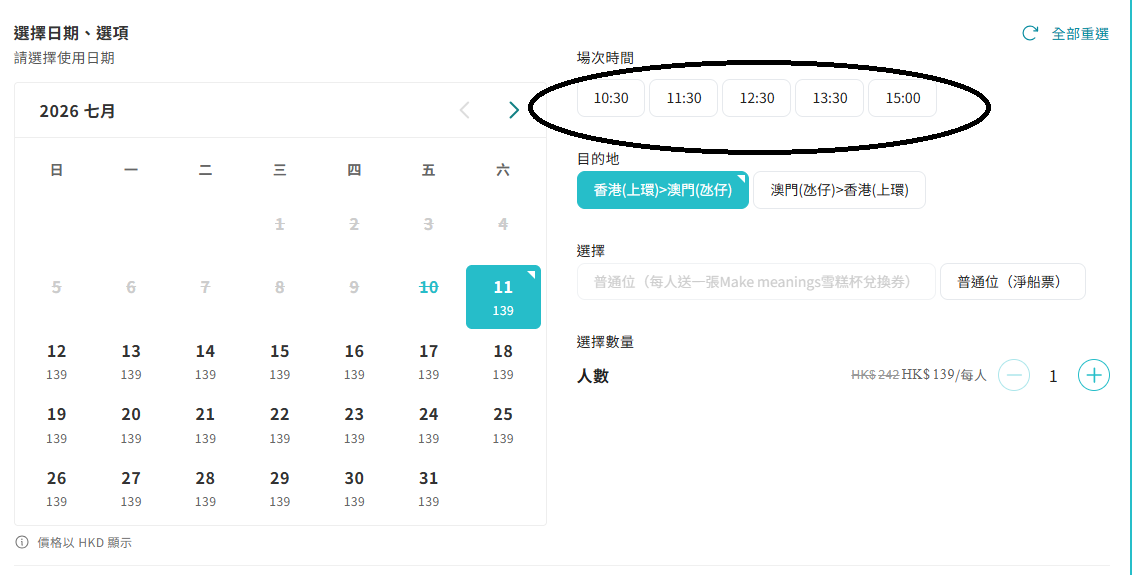Click the 全部重選 reset link
Image resolution: width=1133 pixels, height=575 pixels.
click(x=1080, y=34)
